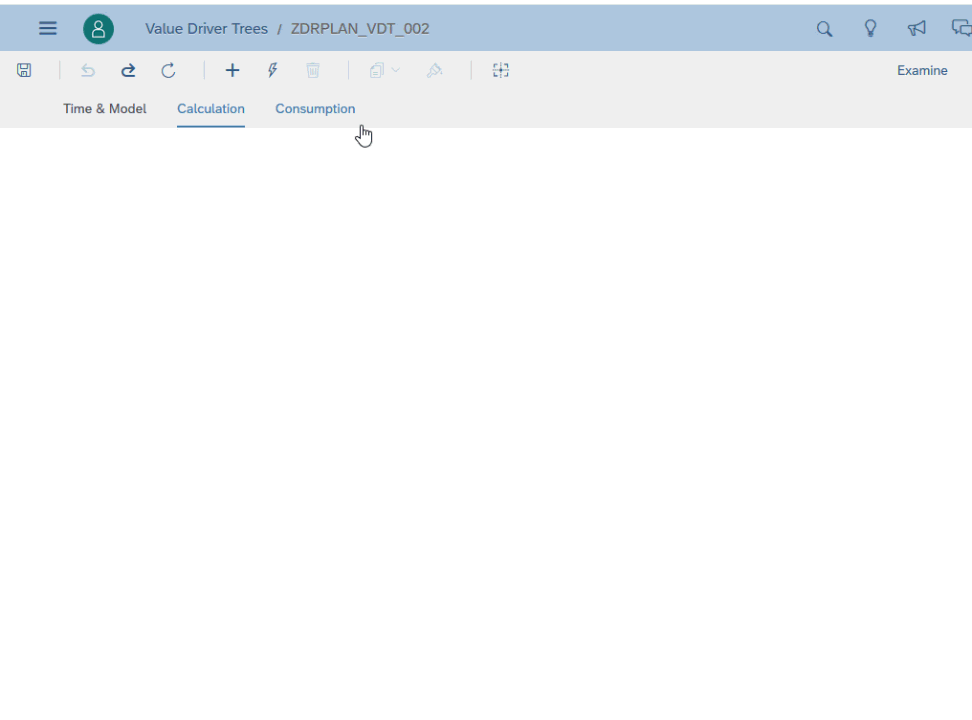Image resolution: width=972 pixels, height=720 pixels.
Task: Refresh the current view
Action: pos(168,70)
